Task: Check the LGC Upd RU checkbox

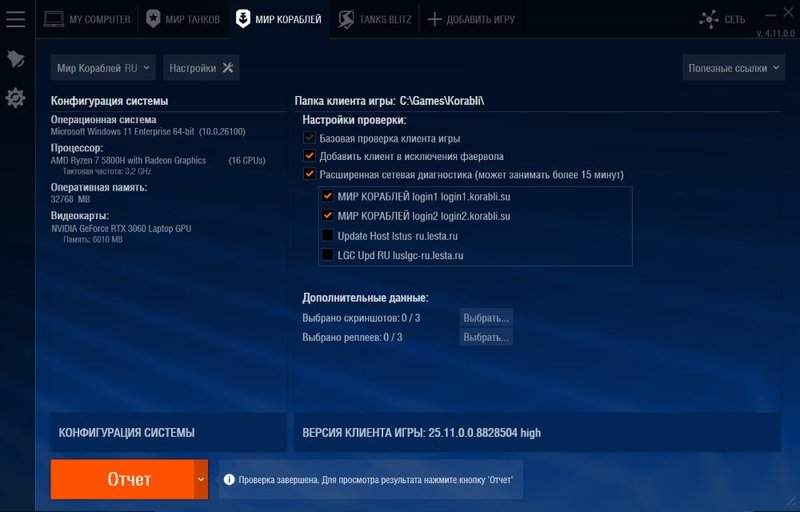Action: [x=328, y=256]
